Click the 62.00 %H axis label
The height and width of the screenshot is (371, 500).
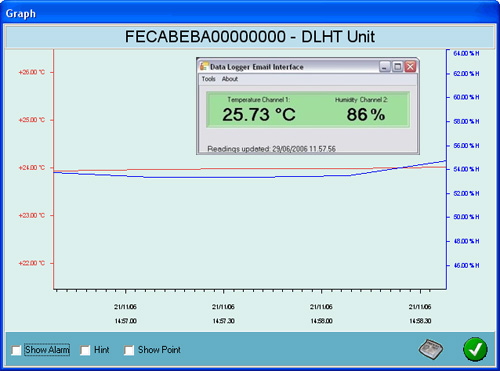point(466,74)
